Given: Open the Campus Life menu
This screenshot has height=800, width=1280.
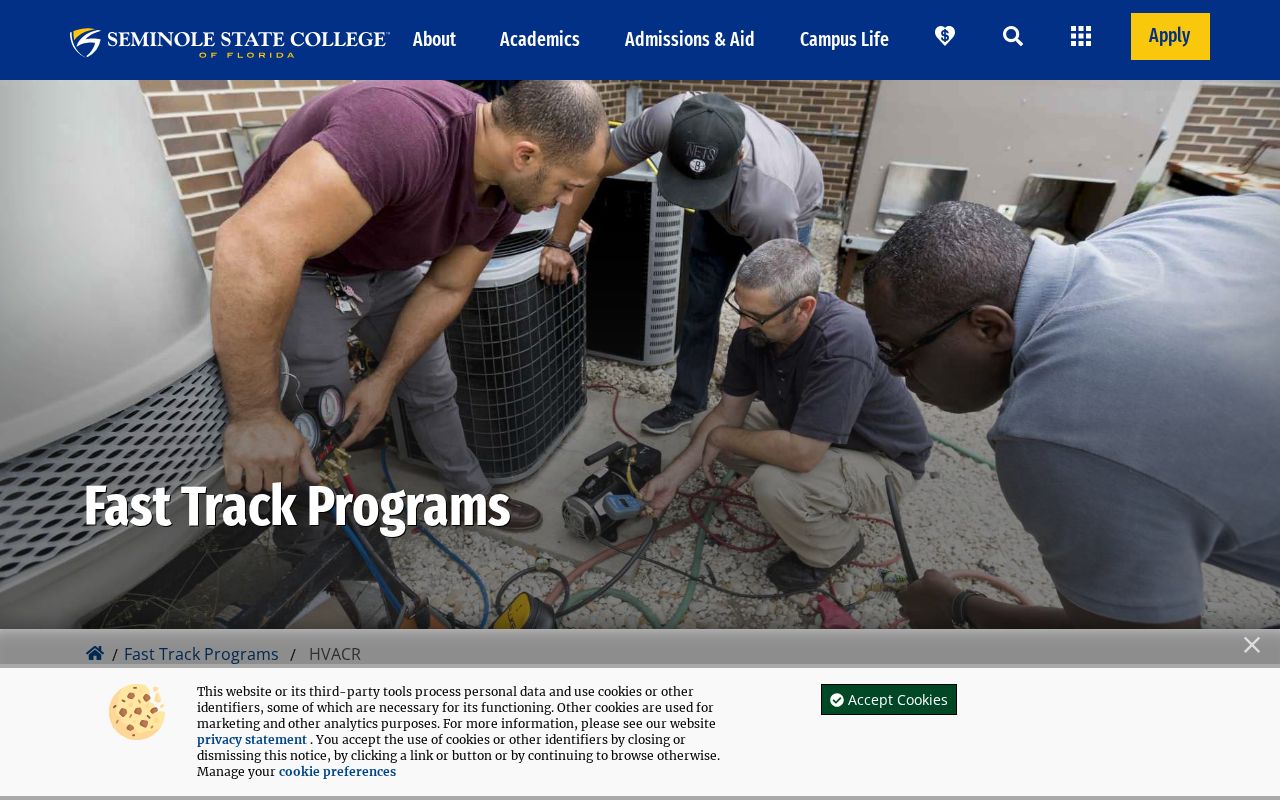Looking at the screenshot, I should 844,39.
